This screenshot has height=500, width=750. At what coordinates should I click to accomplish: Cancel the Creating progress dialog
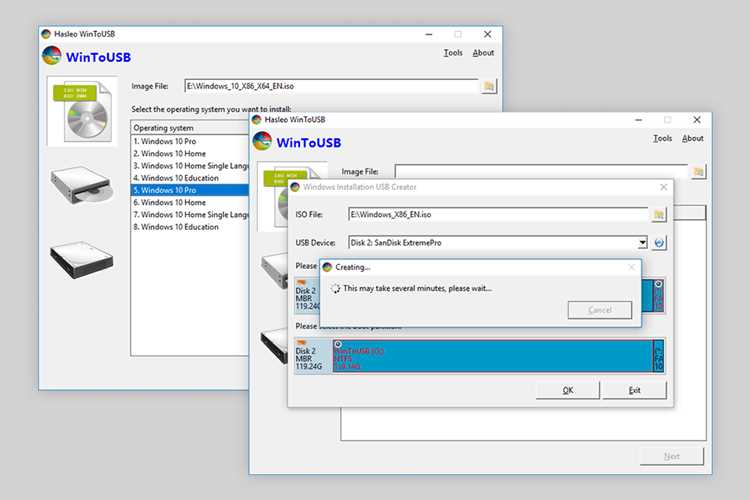pos(600,310)
